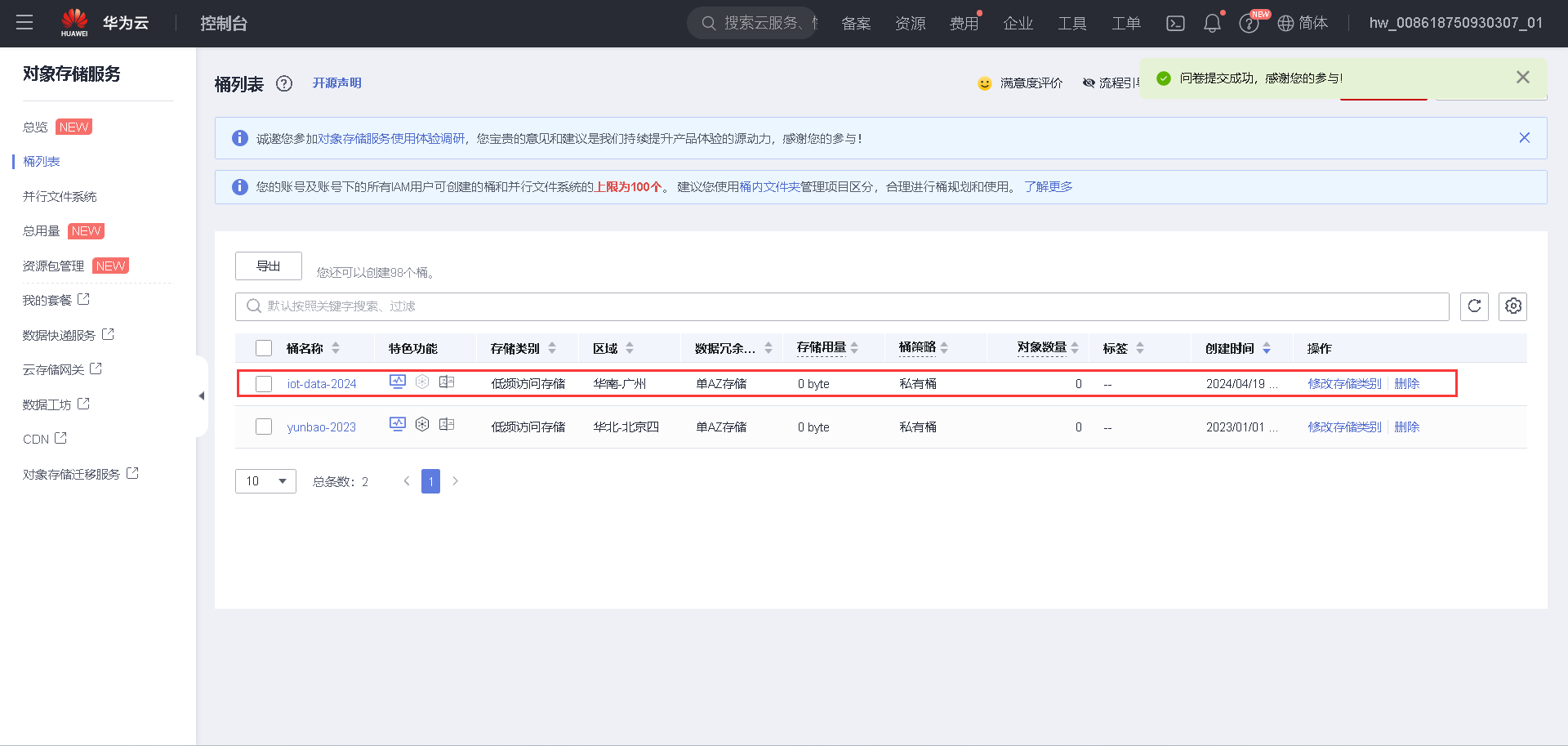Click the 导出 button

[268, 266]
